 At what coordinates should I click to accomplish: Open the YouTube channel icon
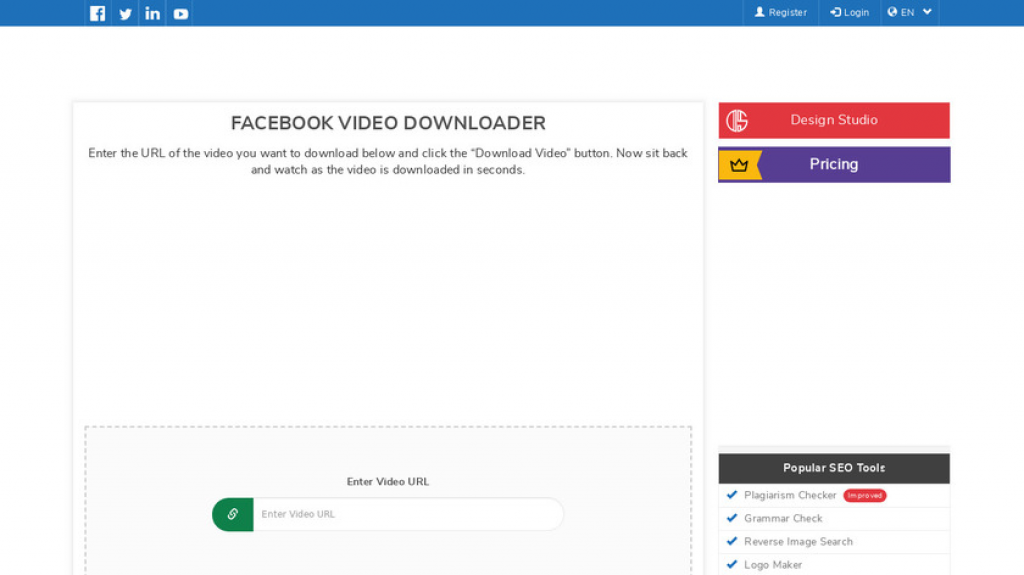pos(180,14)
